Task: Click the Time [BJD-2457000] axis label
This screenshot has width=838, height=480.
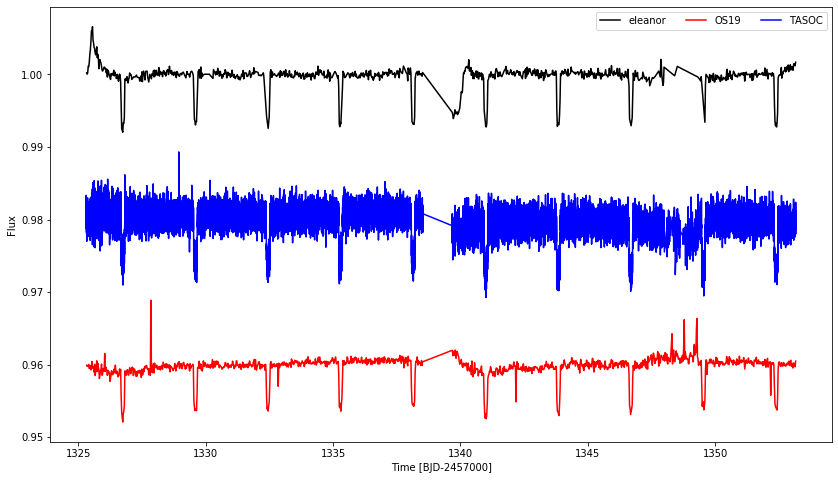Action: [x=441, y=467]
